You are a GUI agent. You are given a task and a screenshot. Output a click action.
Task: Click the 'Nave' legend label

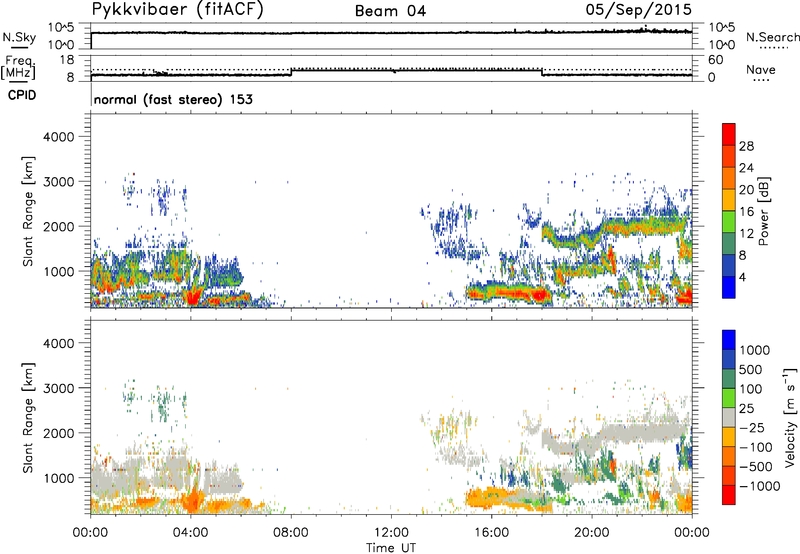point(761,69)
